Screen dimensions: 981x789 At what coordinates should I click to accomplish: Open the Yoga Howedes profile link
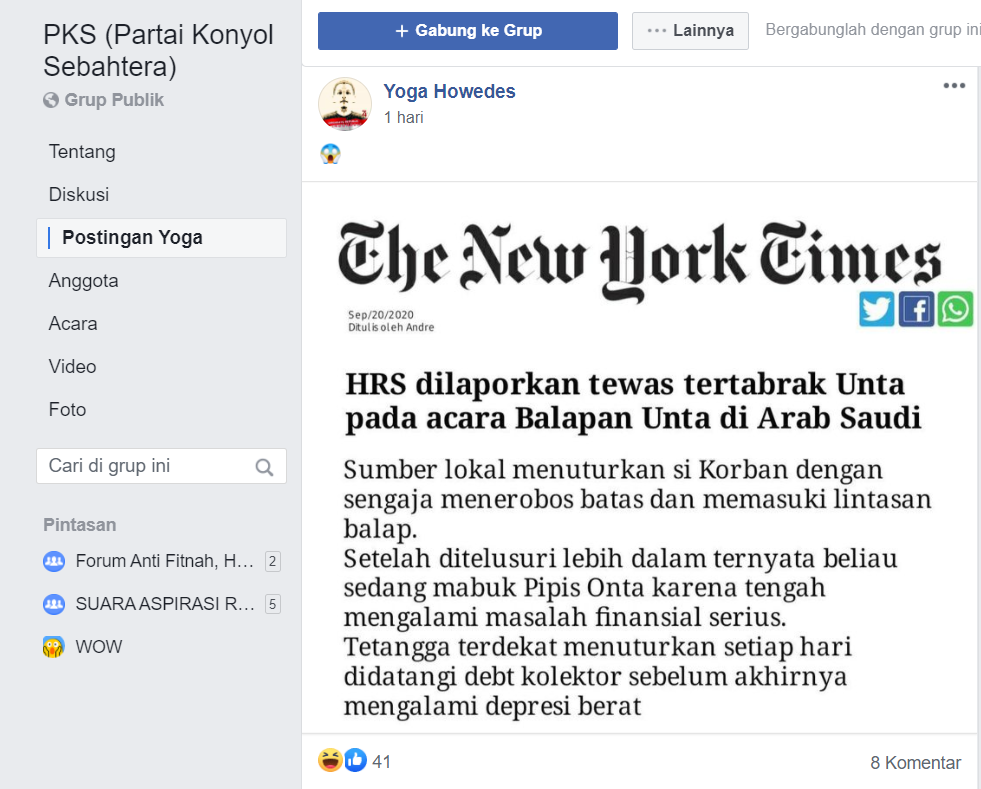coord(449,91)
